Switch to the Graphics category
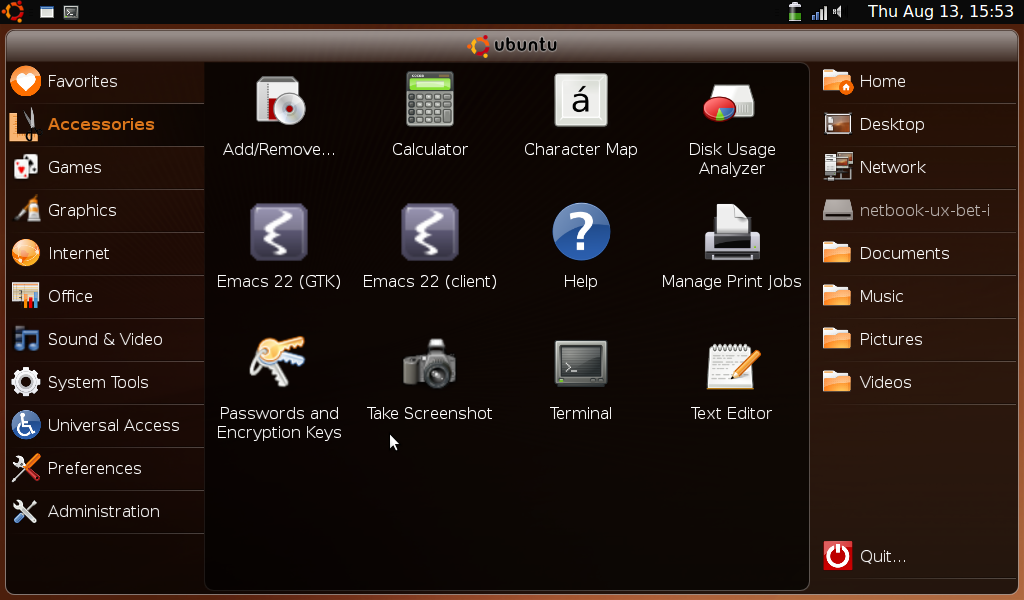 point(106,211)
